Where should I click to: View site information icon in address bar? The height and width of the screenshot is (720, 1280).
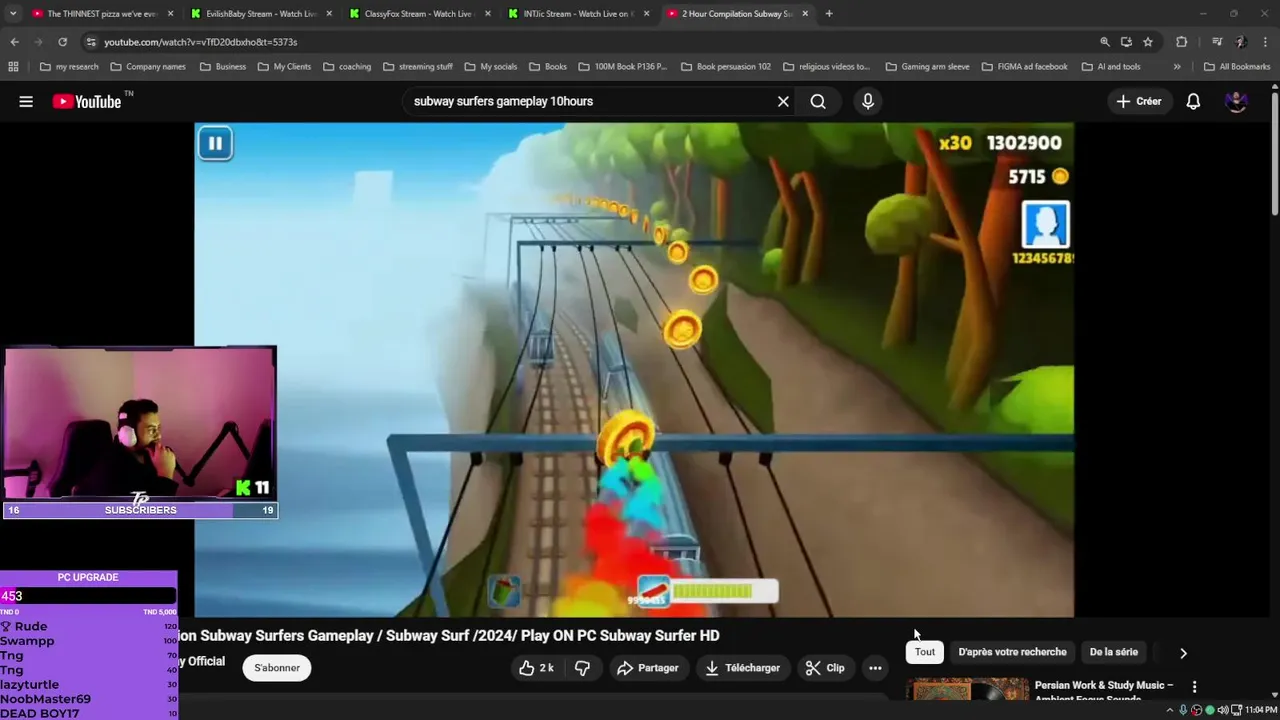91,42
